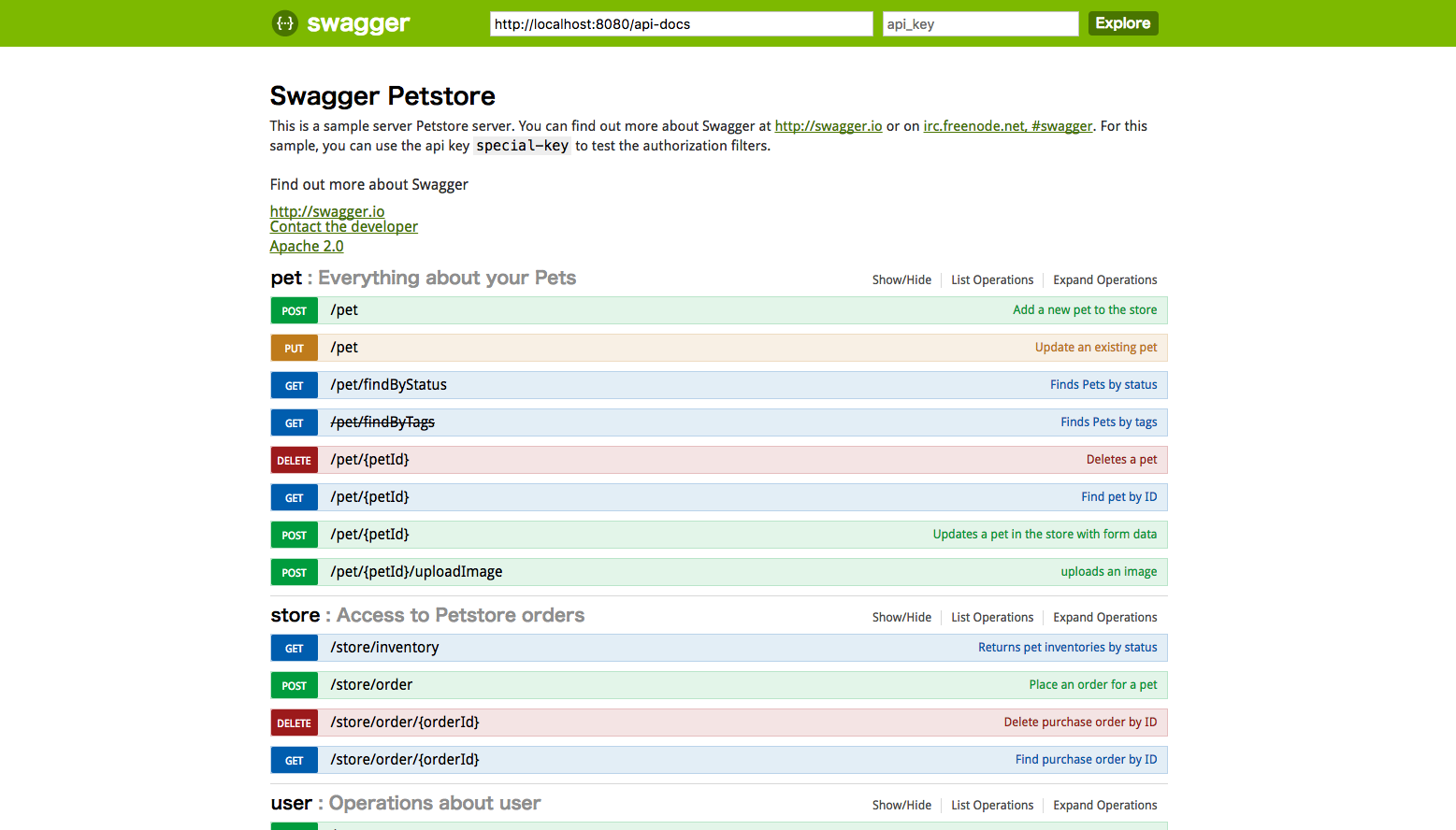Screen dimensions: 1456x830
Task: Click 'Finds Pets by tags' description
Action: coord(1109,422)
